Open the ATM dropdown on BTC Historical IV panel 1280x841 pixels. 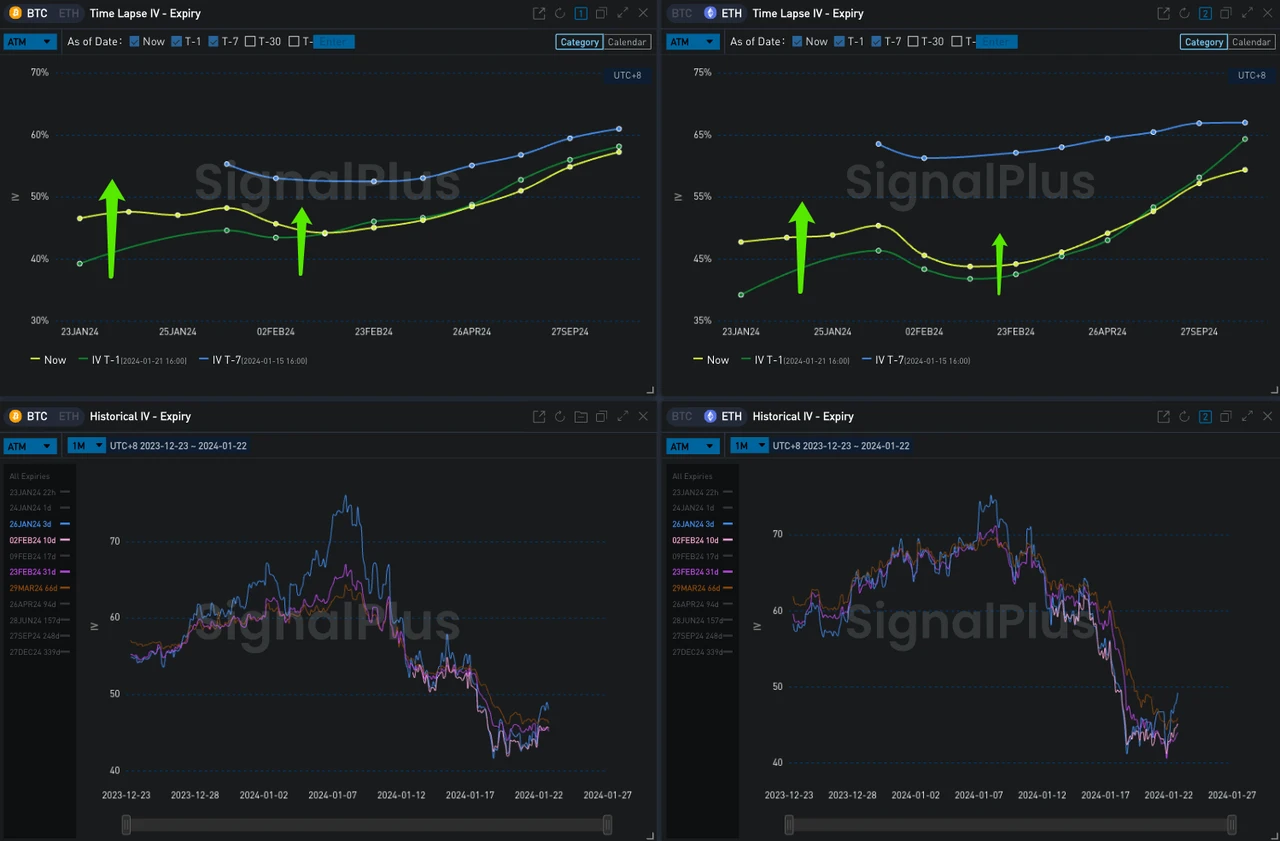[31, 446]
